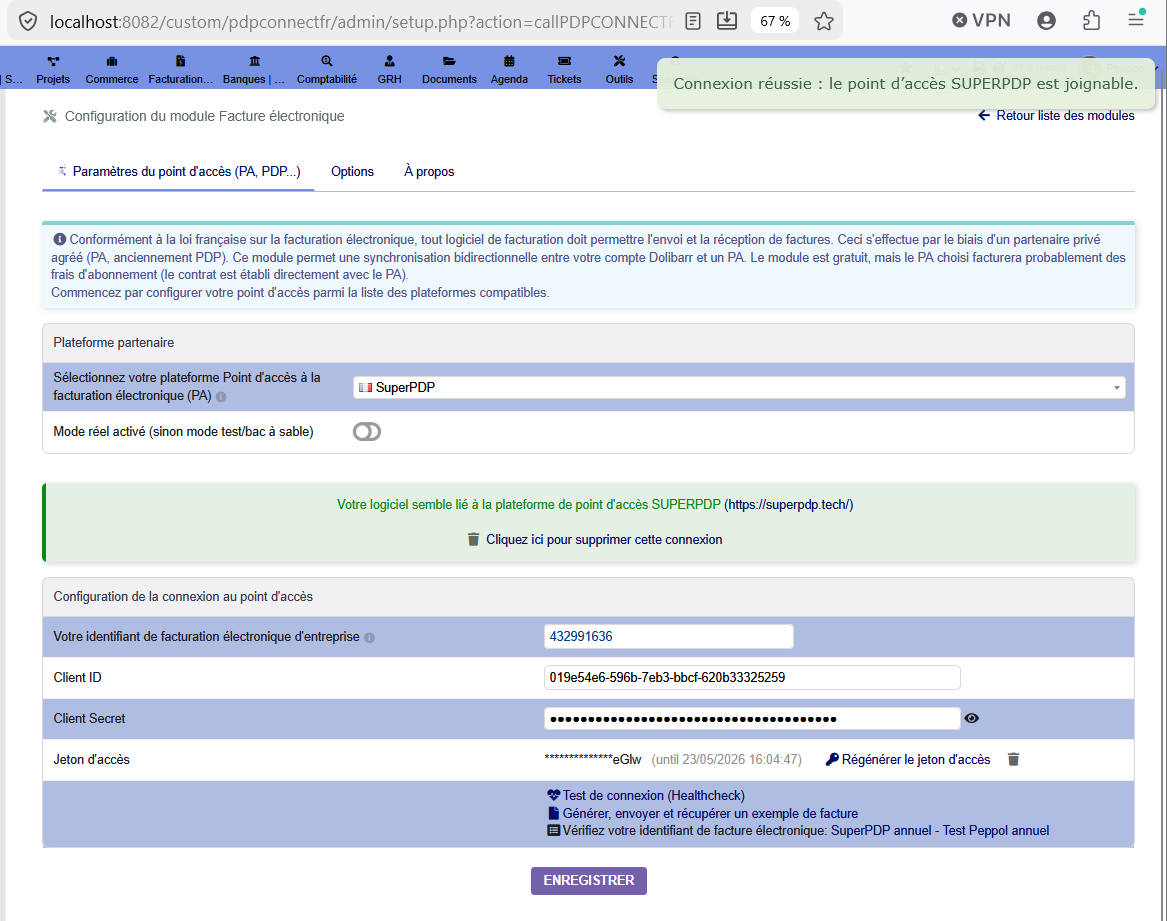Image resolution: width=1167 pixels, height=921 pixels.
Task: Show Client Secret with eye icon
Action: (971, 718)
